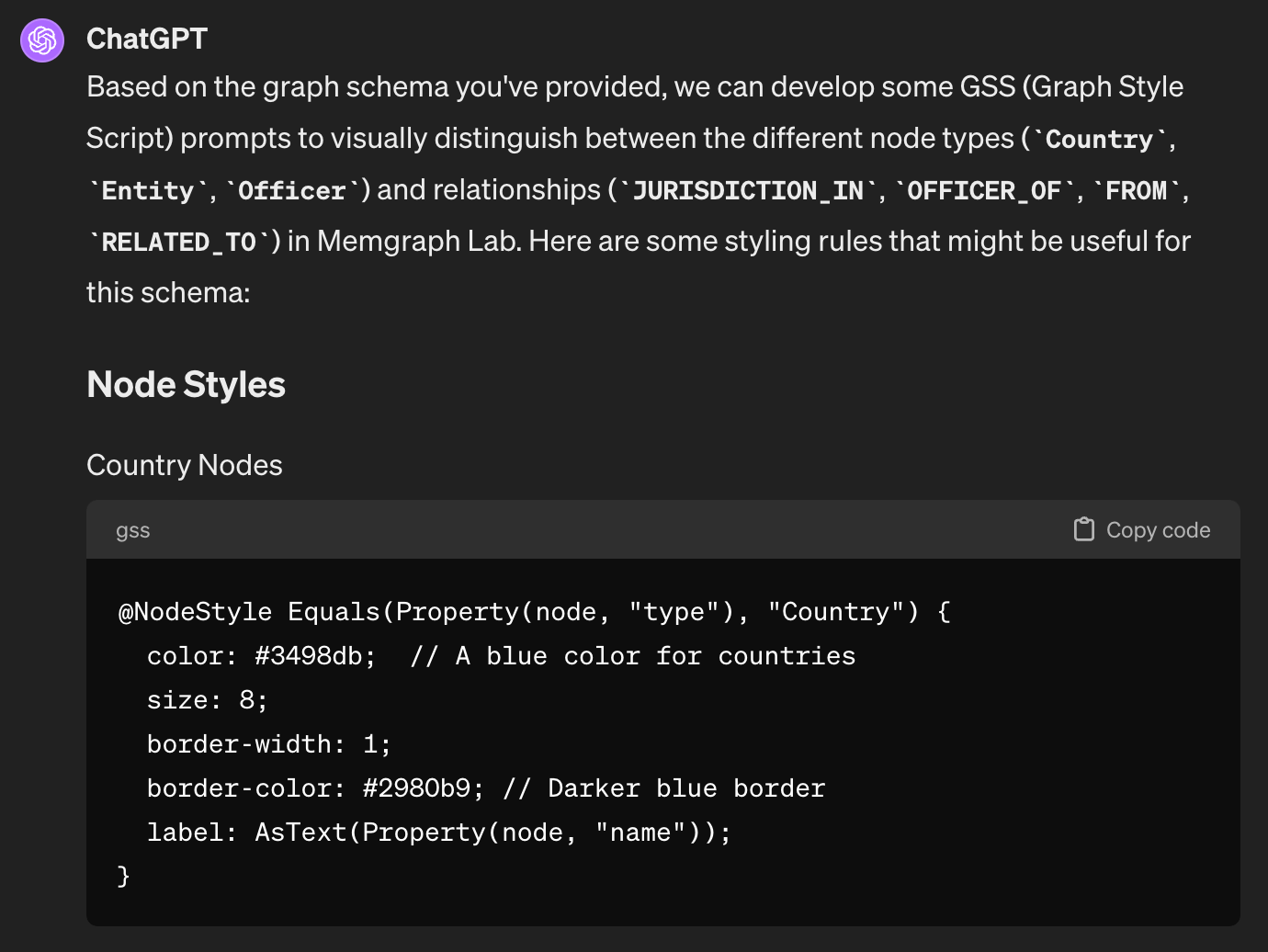Select the @NodeStyle declaration line
The image size is (1268, 952).
tap(531, 611)
